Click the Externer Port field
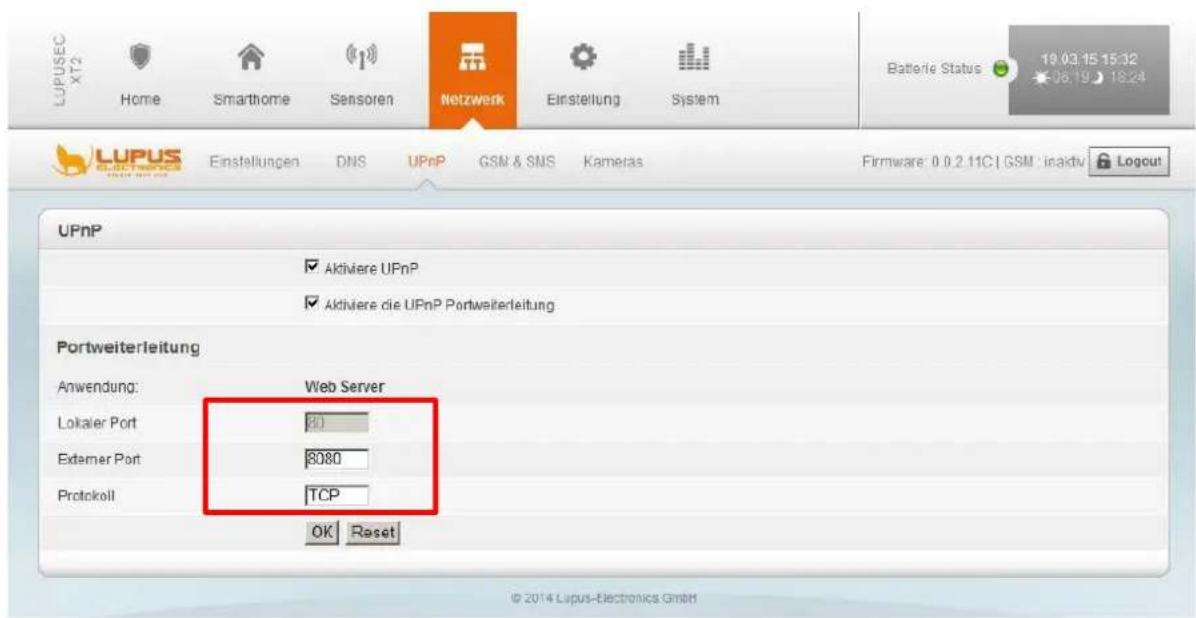Image resolution: width=1196 pixels, height=618 pixels. [336, 460]
